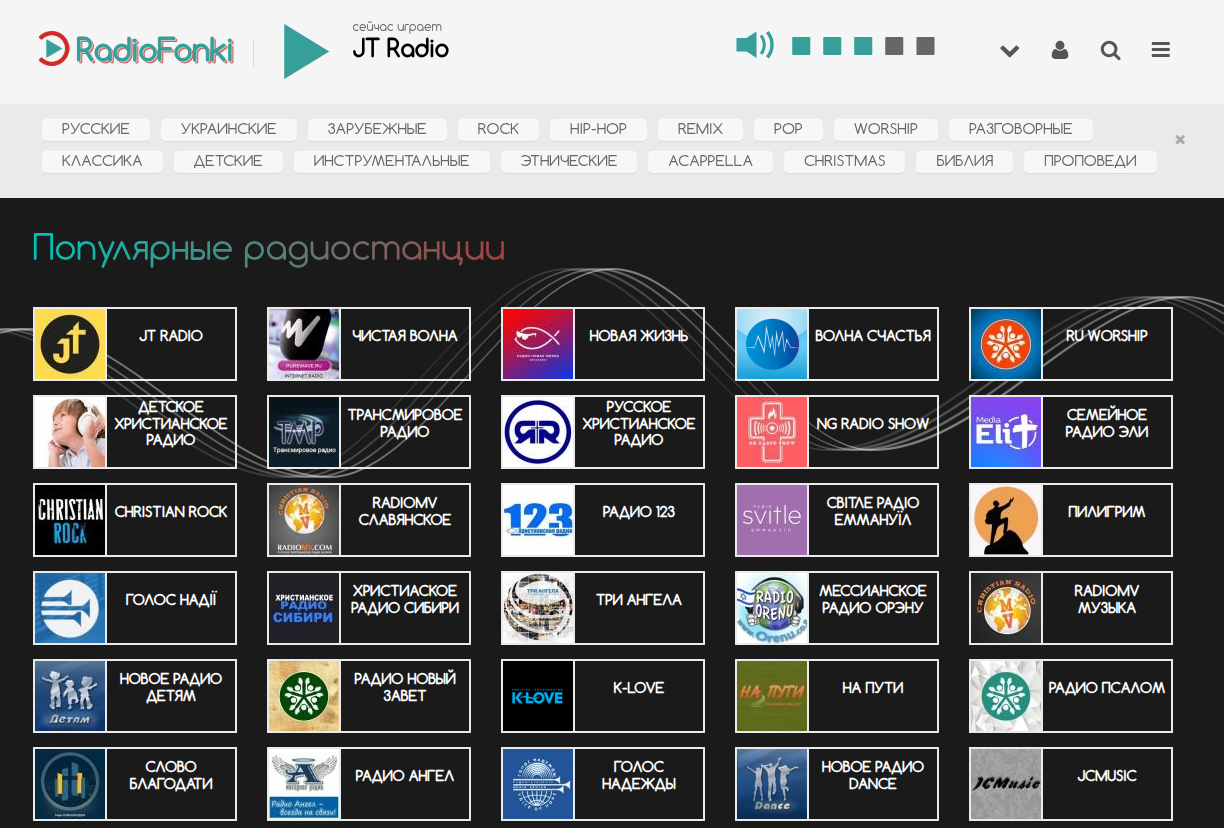
Task: Filter by УКРАИНСКИЕ genre
Action: tap(229, 129)
